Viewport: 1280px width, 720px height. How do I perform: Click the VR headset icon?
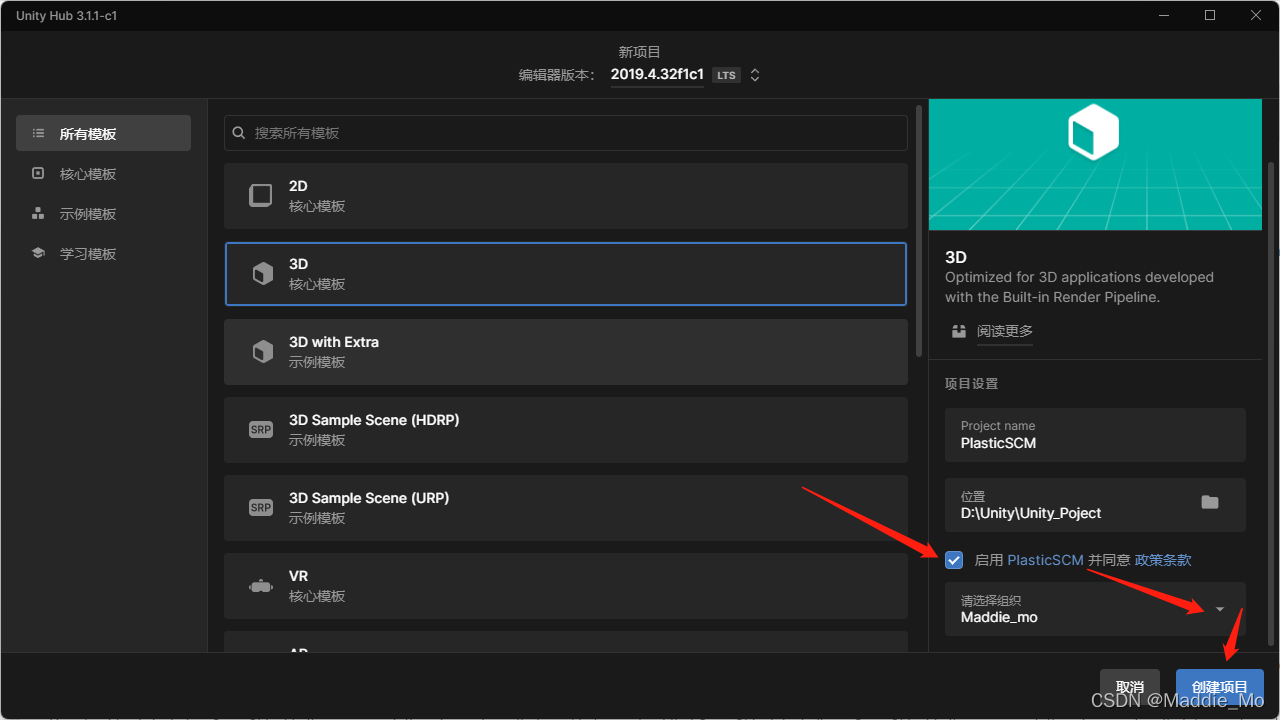[261, 586]
